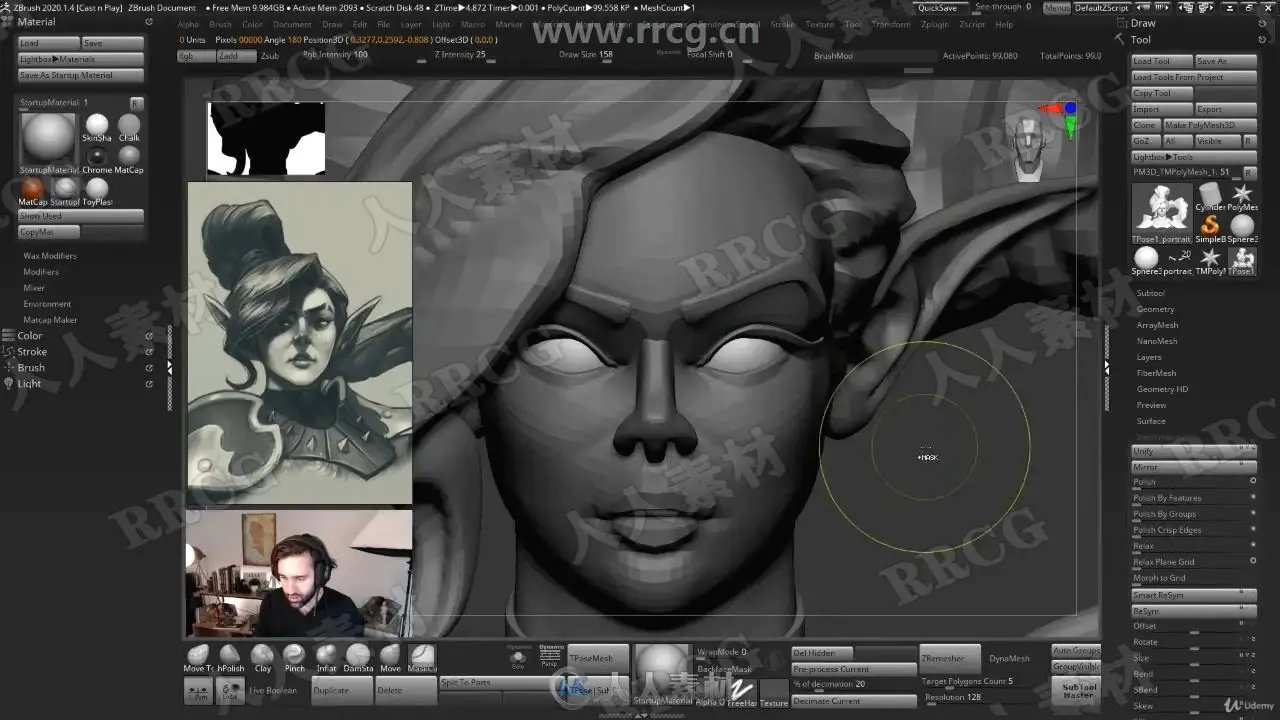Choose the red MatCap material sphere
The width and height of the screenshot is (1280, 720).
point(33,191)
